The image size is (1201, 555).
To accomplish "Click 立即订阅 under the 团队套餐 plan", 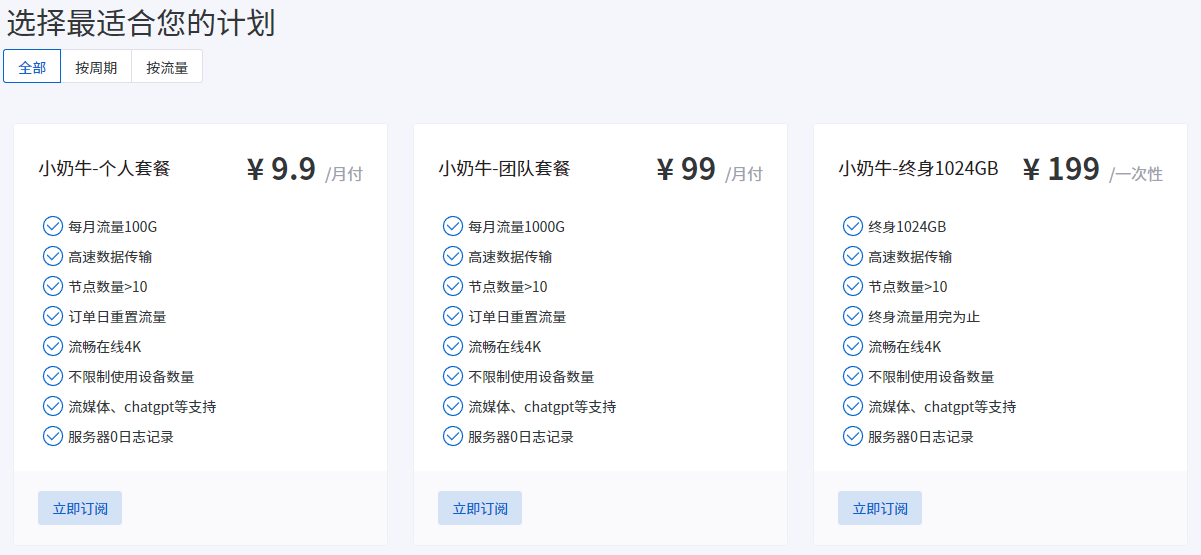I will pyautogui.click(x=480, y=508).
